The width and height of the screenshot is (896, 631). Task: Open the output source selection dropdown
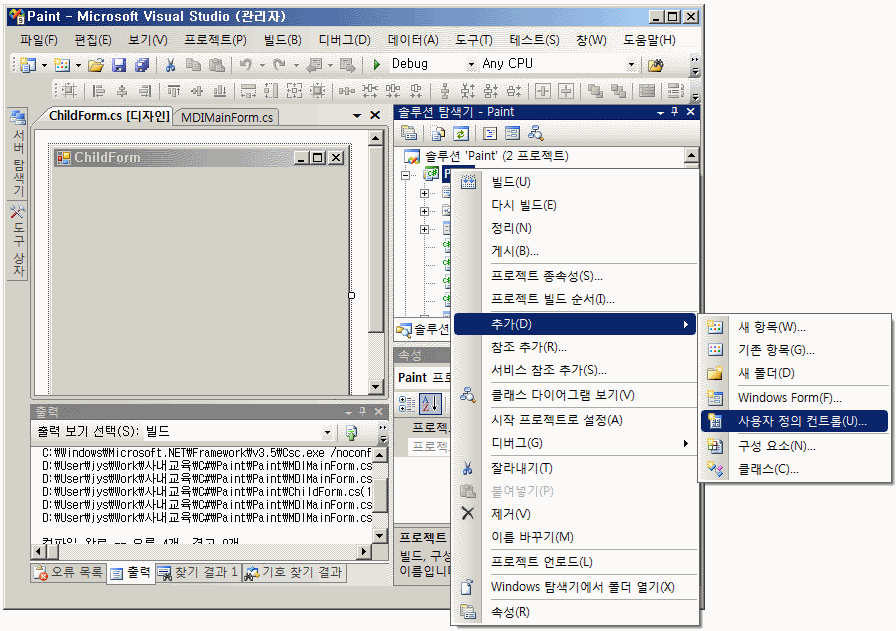pos(327,432)
